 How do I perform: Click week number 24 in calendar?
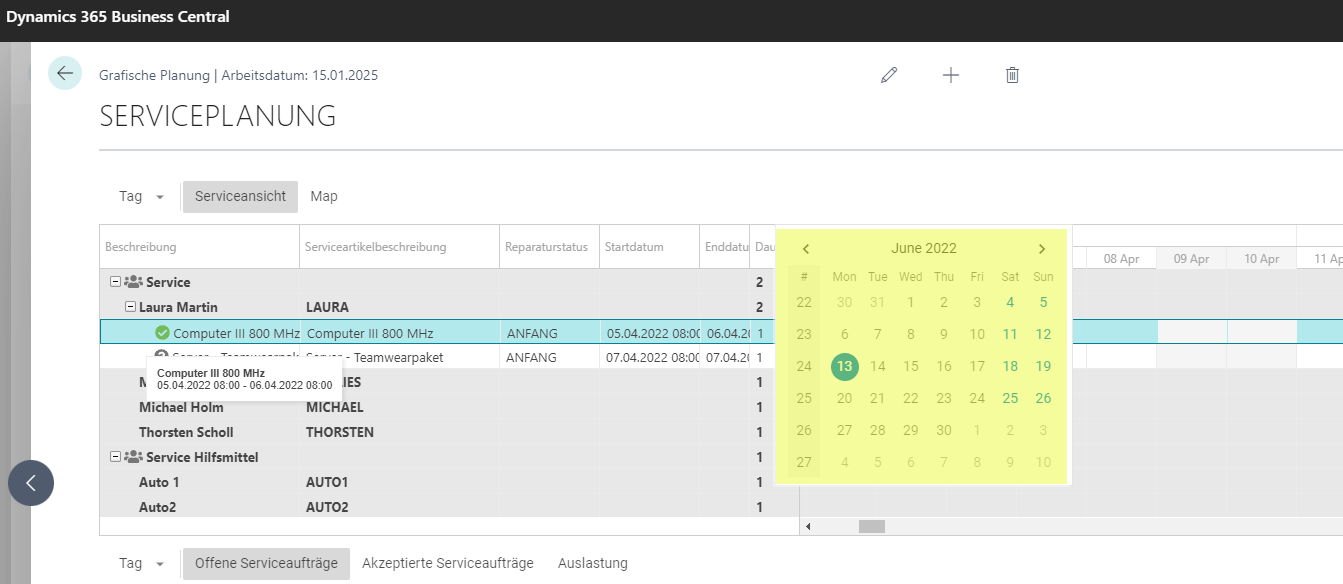(x=804, y=366)
